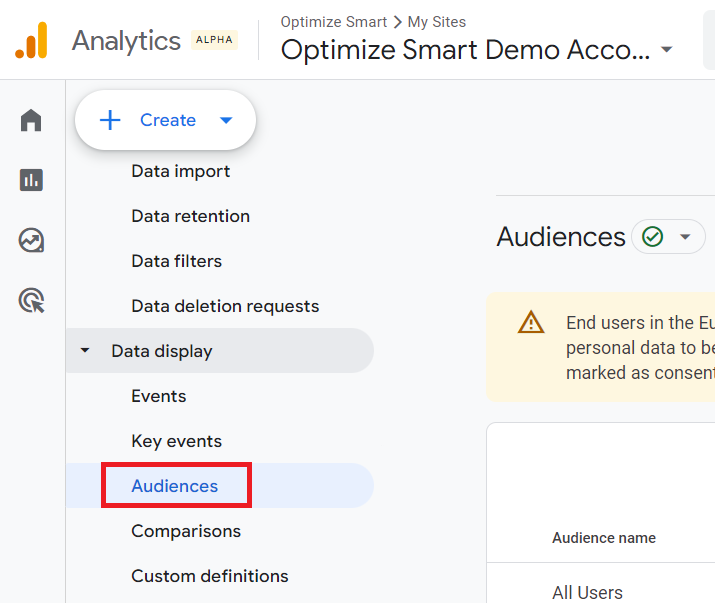Screen dimensions: 715x603
Task: Open the Comparisons page
Action: [186, 531]
